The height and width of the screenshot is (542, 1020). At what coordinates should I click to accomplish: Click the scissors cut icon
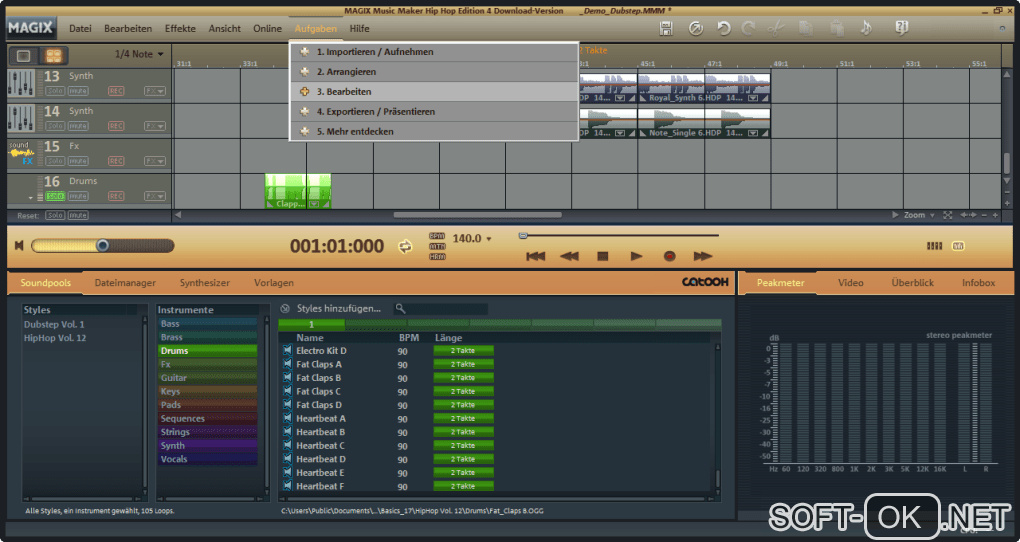775,28
